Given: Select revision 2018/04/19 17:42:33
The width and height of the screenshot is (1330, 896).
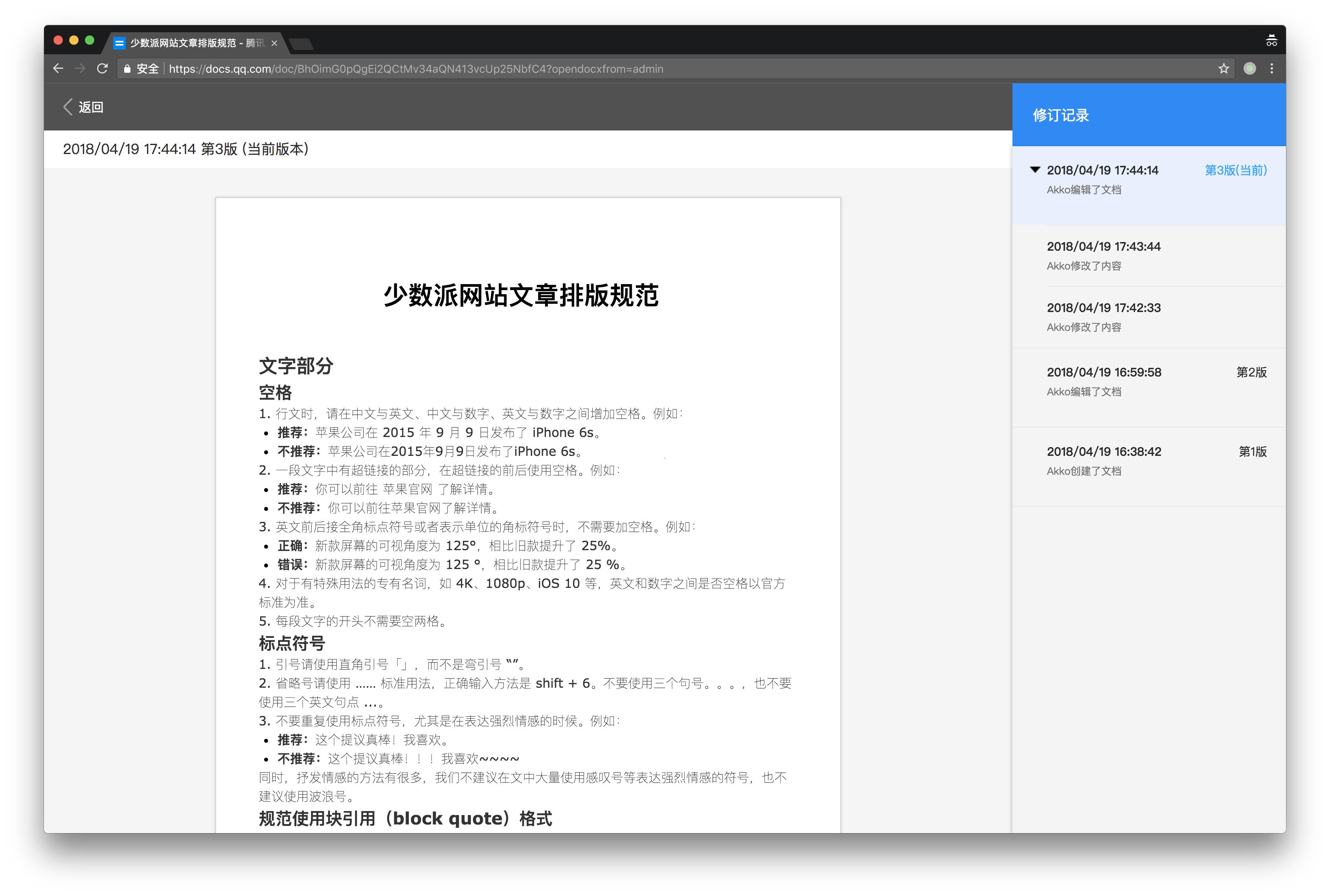Looking at the screenshot, I should pyautogui.click(x=1103, y=308).
